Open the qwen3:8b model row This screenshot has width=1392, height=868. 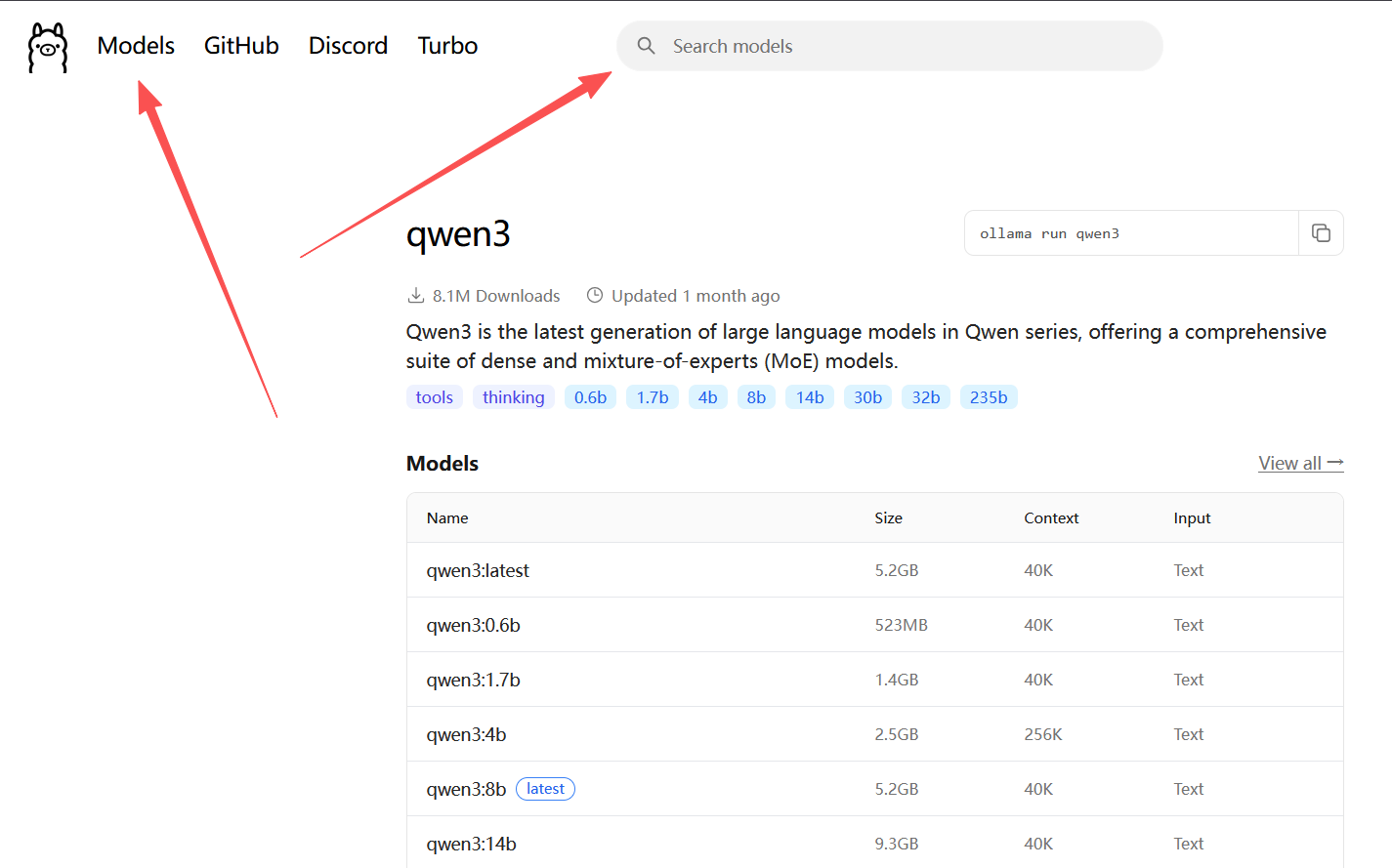(874, 789)
